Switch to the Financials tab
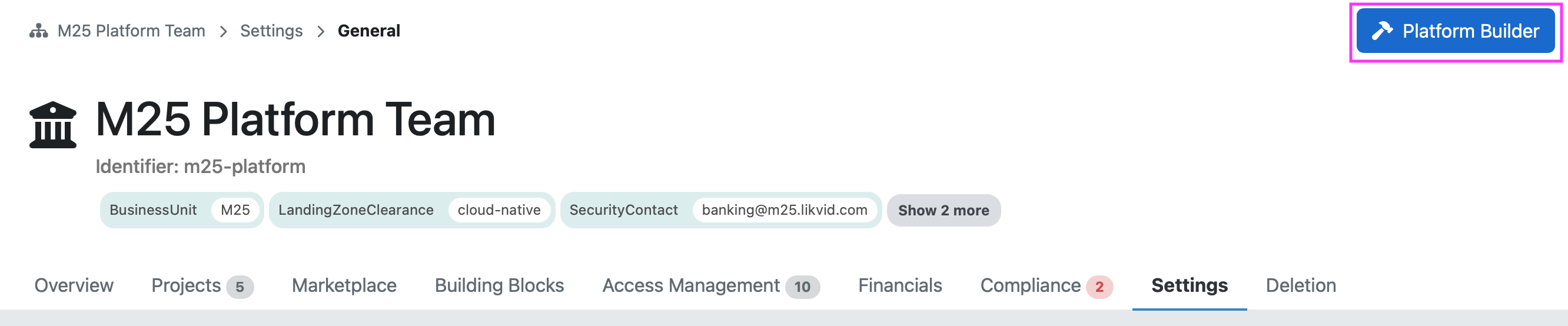The image size is (1568, 326). [x=901, y=286]
